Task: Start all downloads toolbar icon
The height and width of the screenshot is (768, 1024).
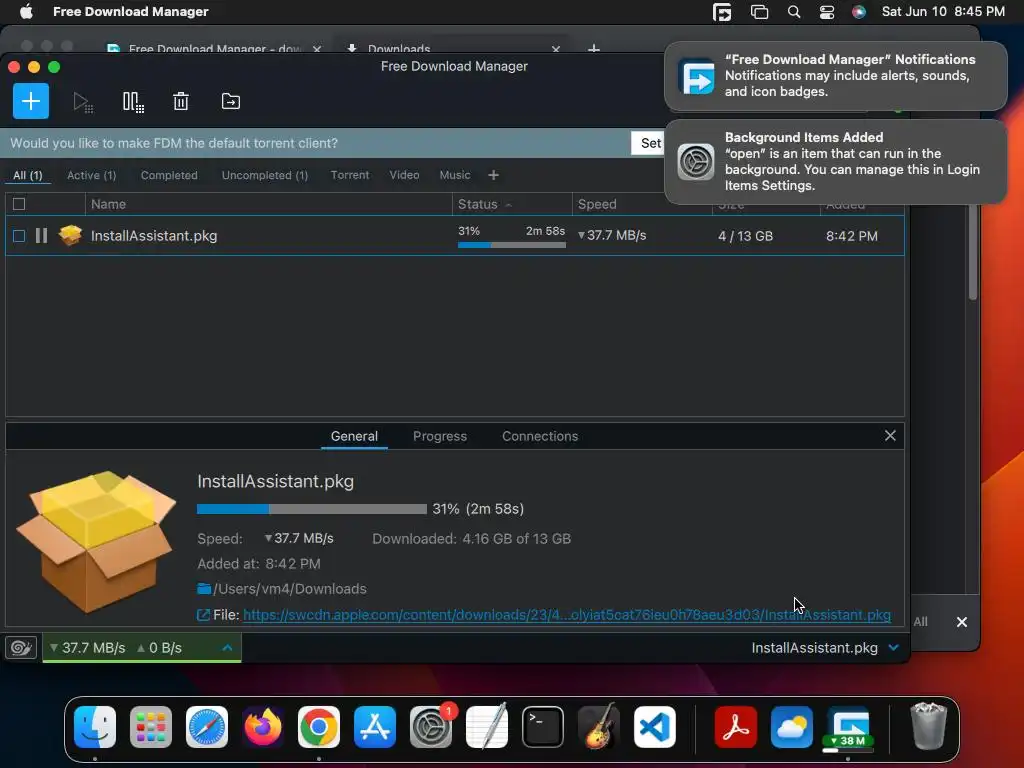Action: [83, 102]
